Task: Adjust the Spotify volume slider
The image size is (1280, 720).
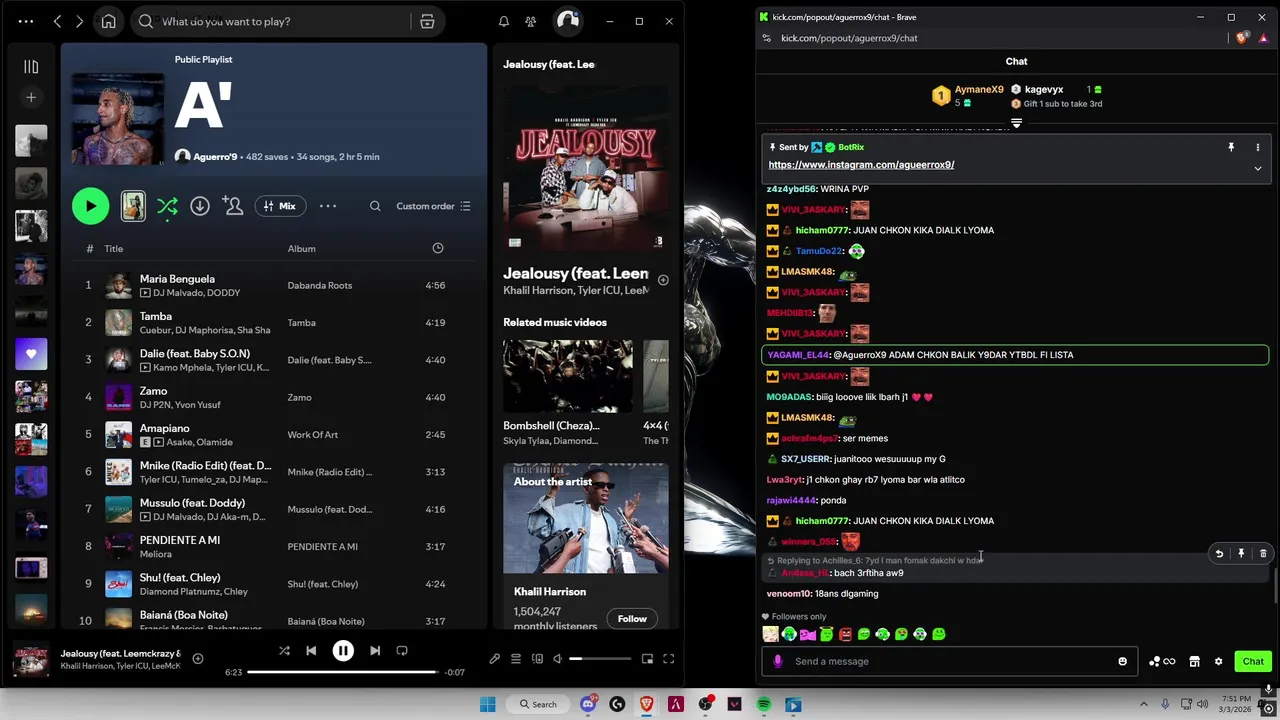Action: [x=600, y=659]
